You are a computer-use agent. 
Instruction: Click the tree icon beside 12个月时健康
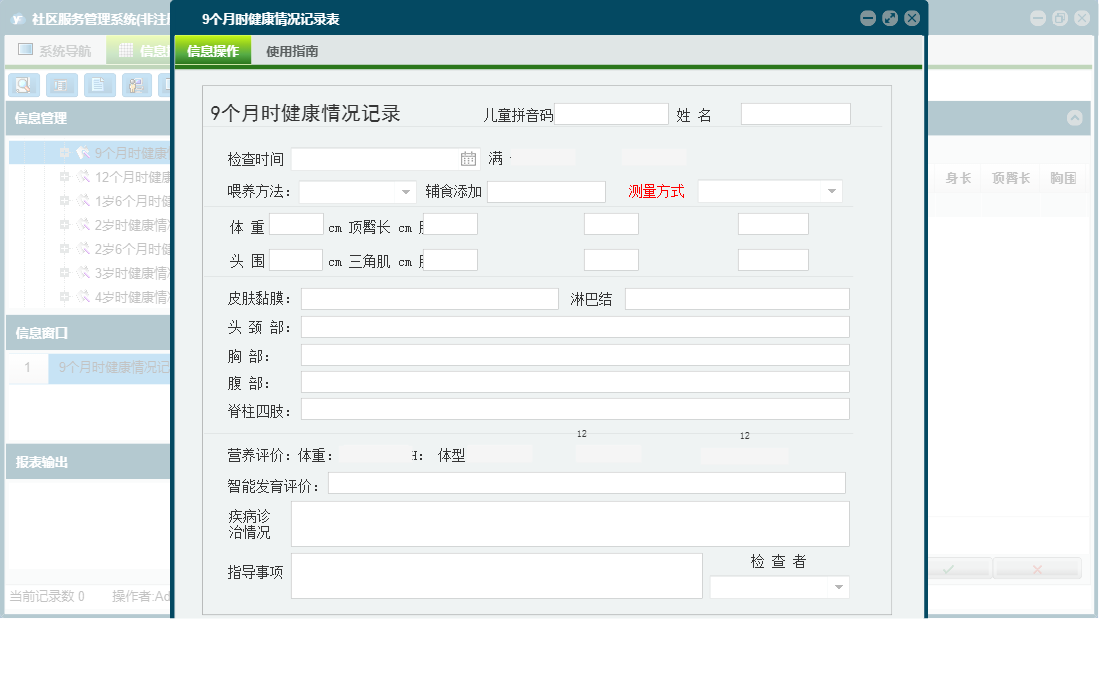pos(83,177)
